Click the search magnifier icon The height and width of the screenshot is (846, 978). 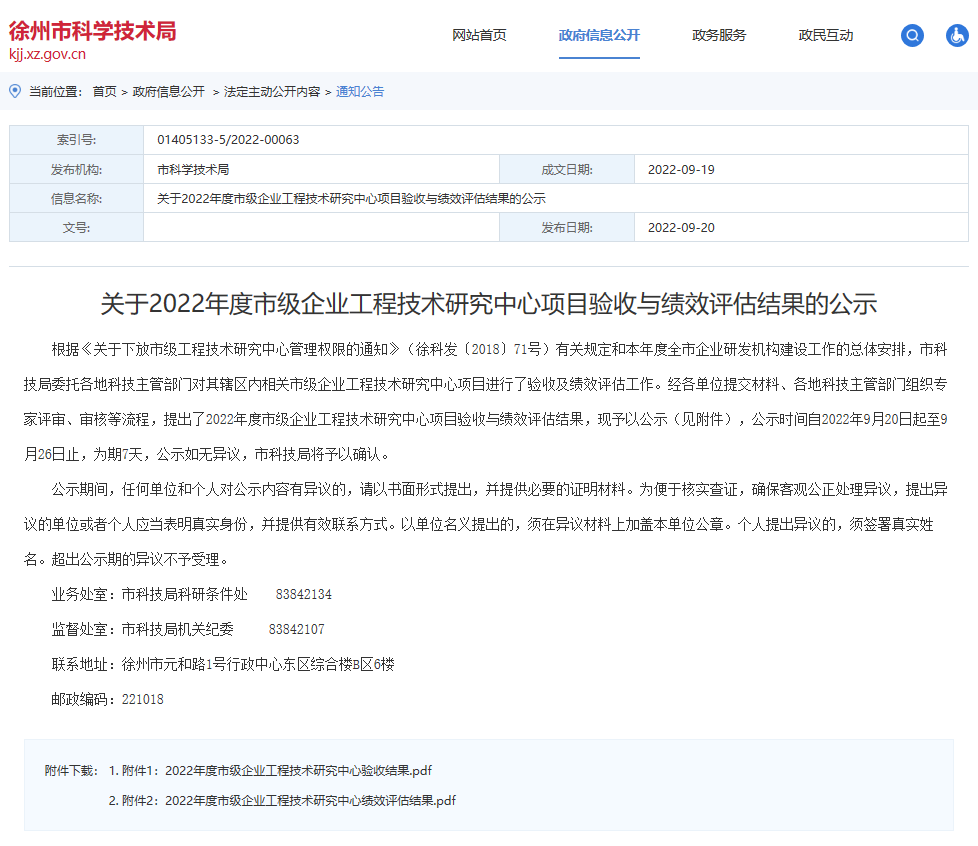[x=911, y=35]
